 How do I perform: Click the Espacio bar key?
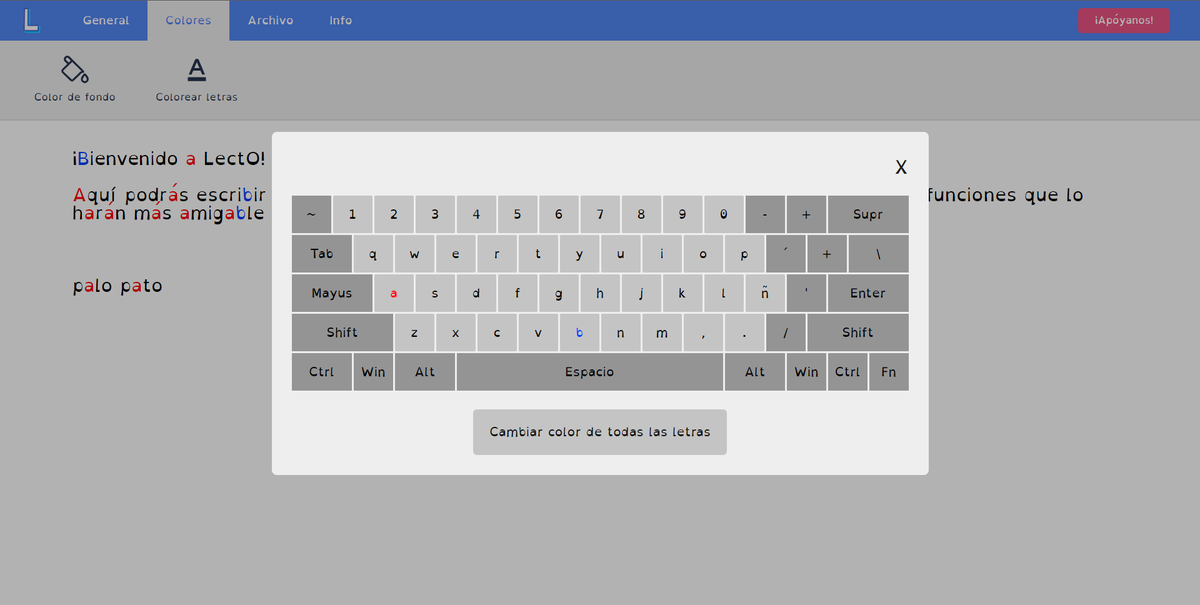(590, 372)
